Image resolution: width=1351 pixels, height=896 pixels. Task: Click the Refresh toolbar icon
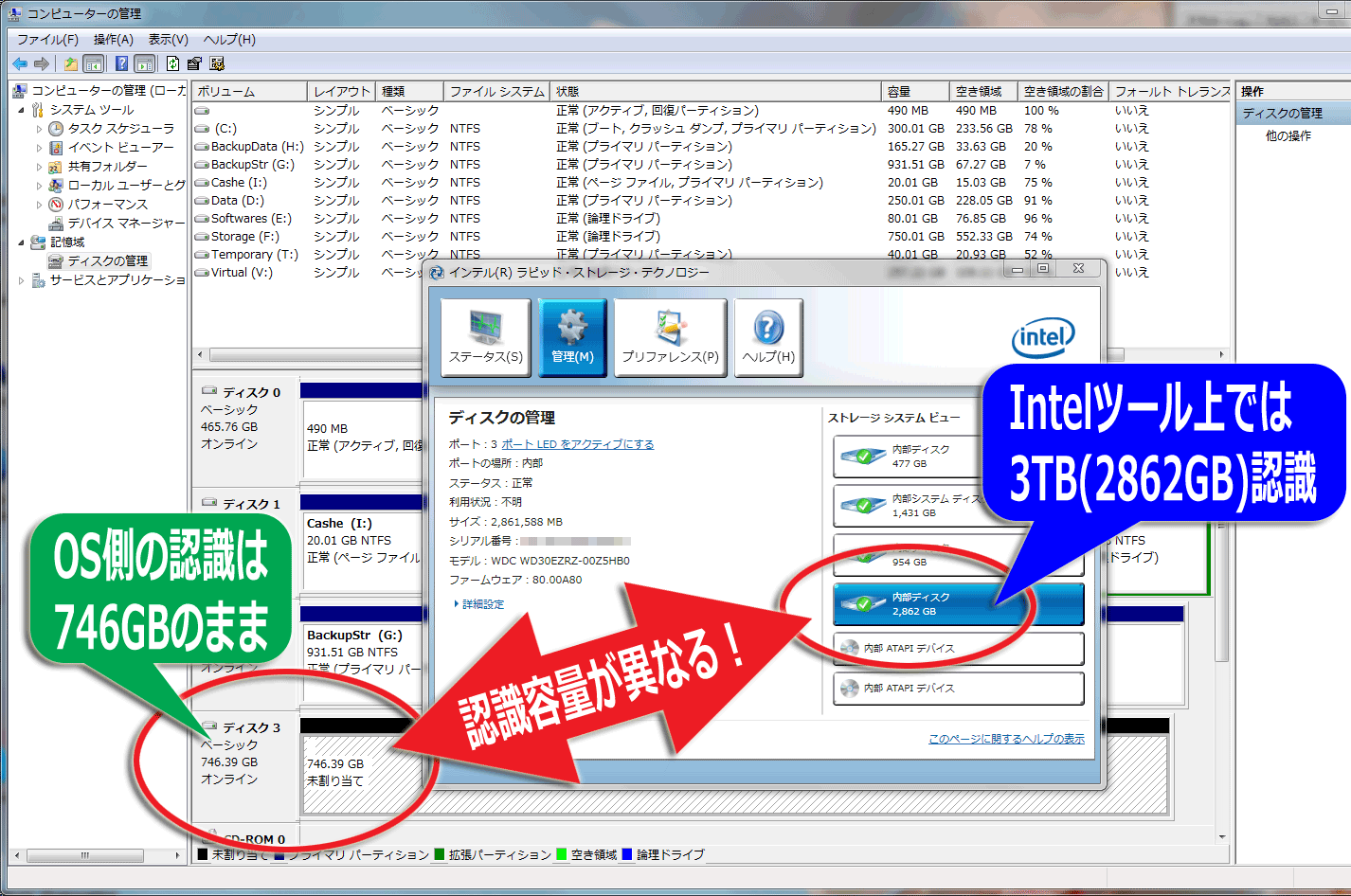point(172,63)
